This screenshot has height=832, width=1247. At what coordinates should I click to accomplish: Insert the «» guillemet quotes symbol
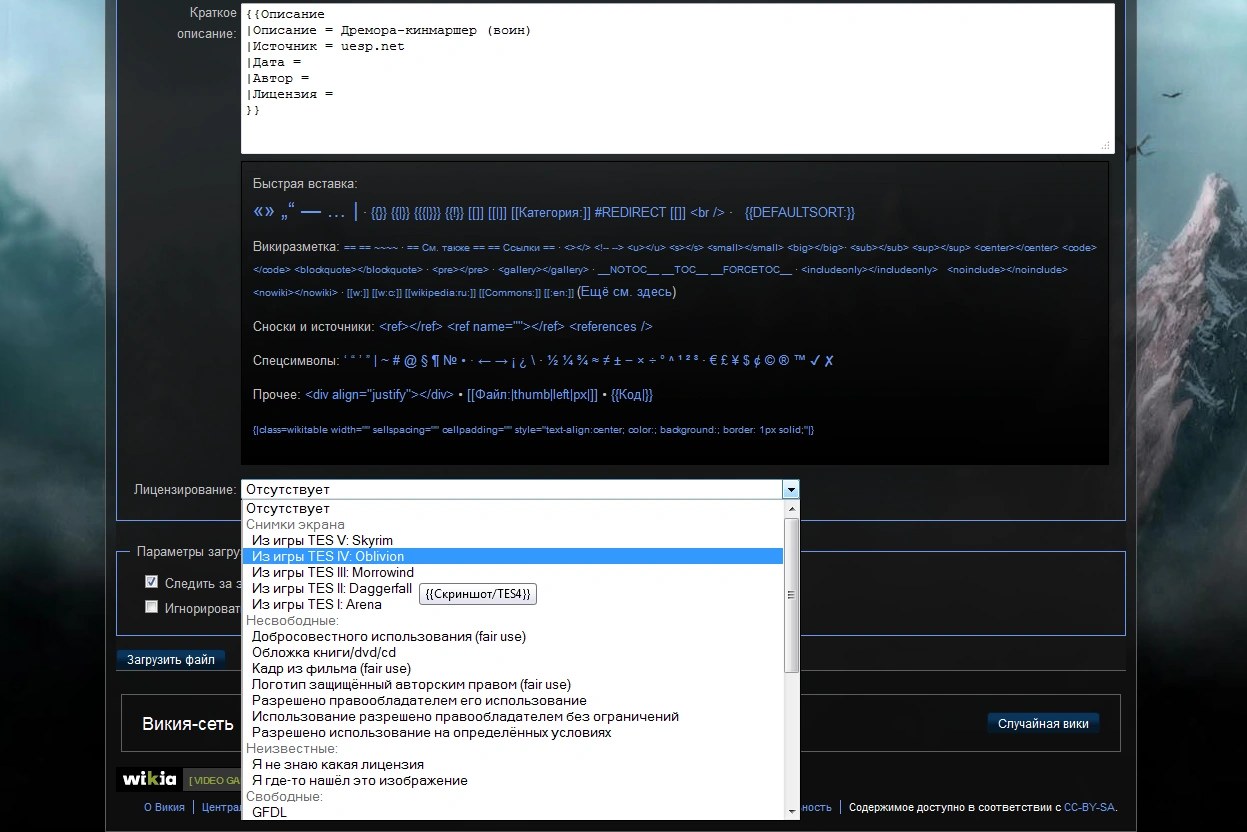coord(264,212)
